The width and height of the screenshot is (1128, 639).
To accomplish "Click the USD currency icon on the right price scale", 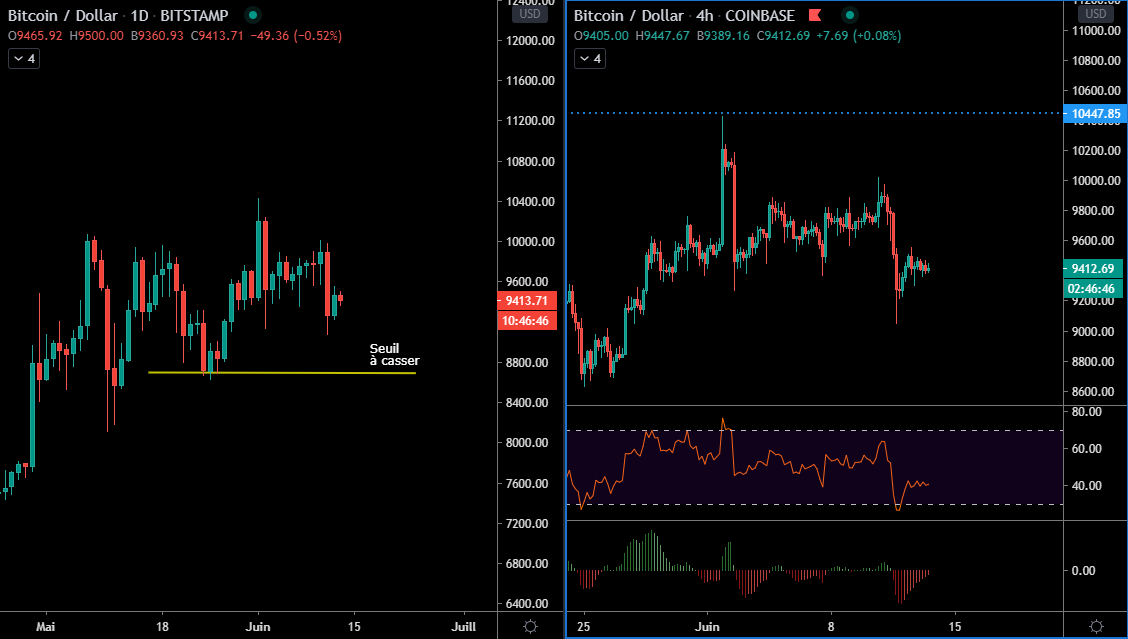I will [x=1095, y=13].
